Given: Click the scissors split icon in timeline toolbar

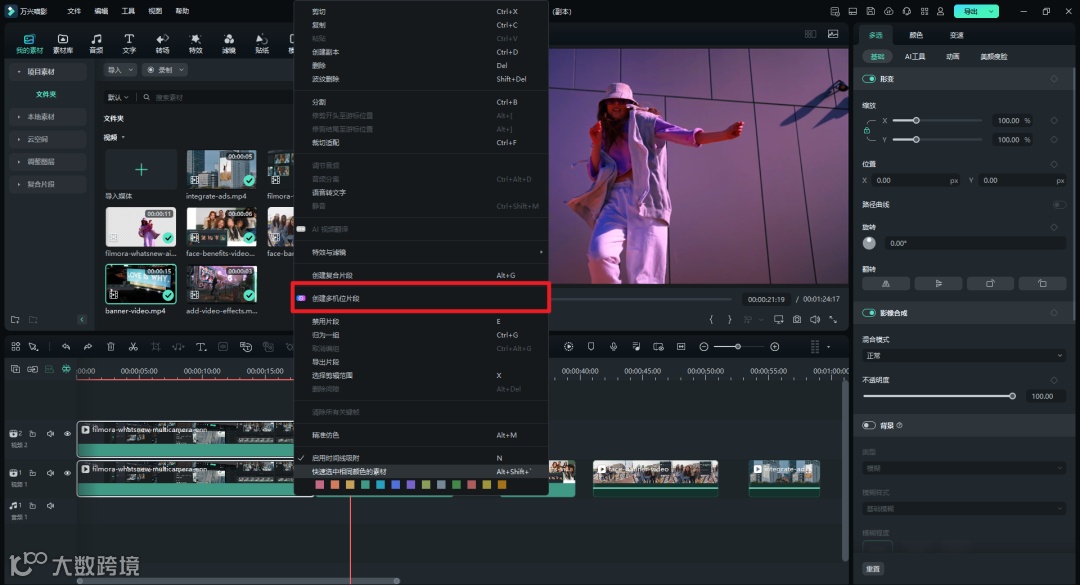Looking at the screenshot, I should pos(132,347).
